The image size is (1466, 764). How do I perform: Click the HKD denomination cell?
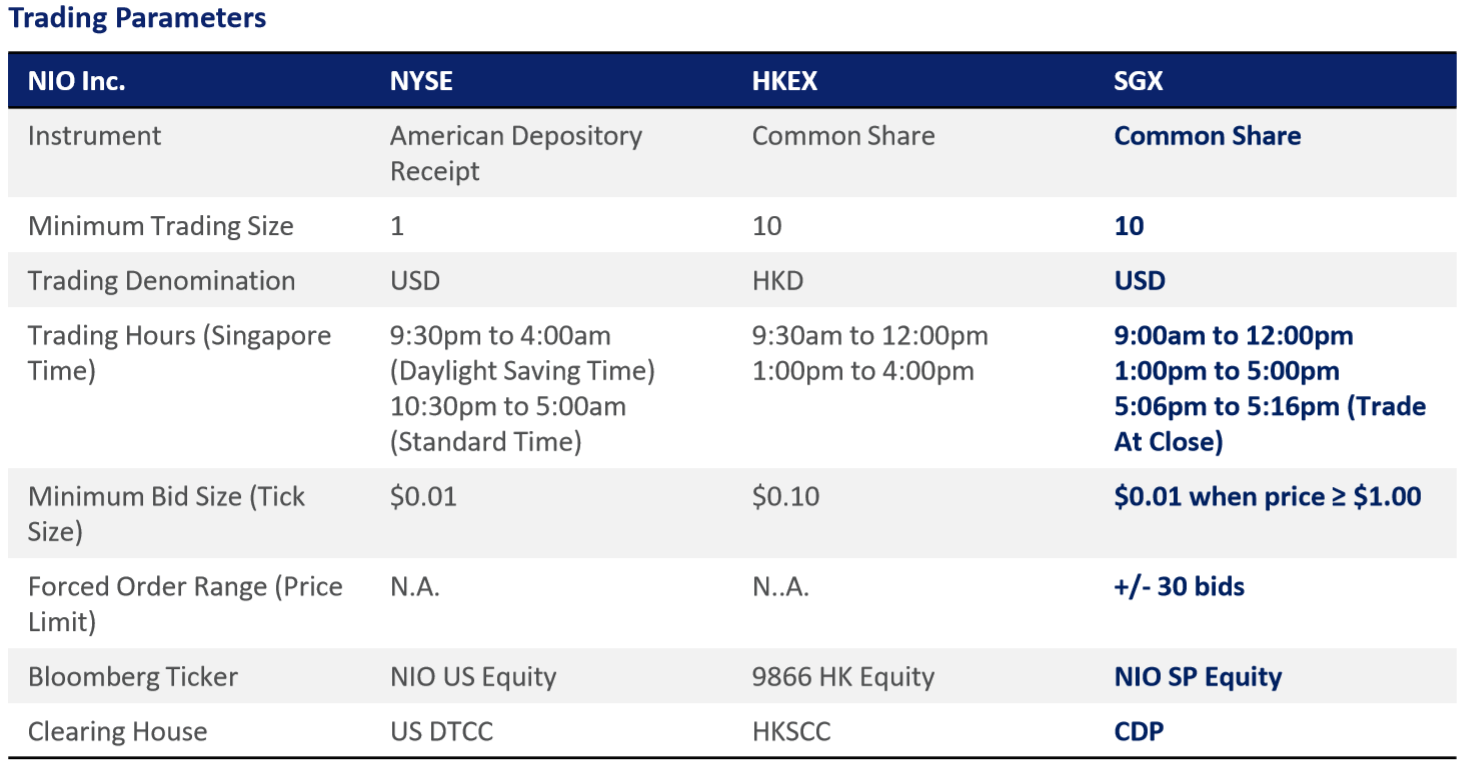[777, 281]
